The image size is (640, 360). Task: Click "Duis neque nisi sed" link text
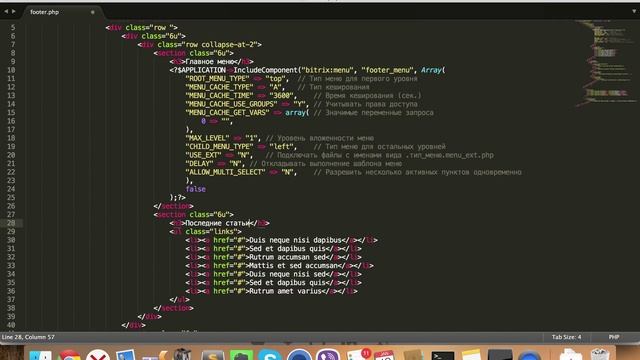coord(287,274)
